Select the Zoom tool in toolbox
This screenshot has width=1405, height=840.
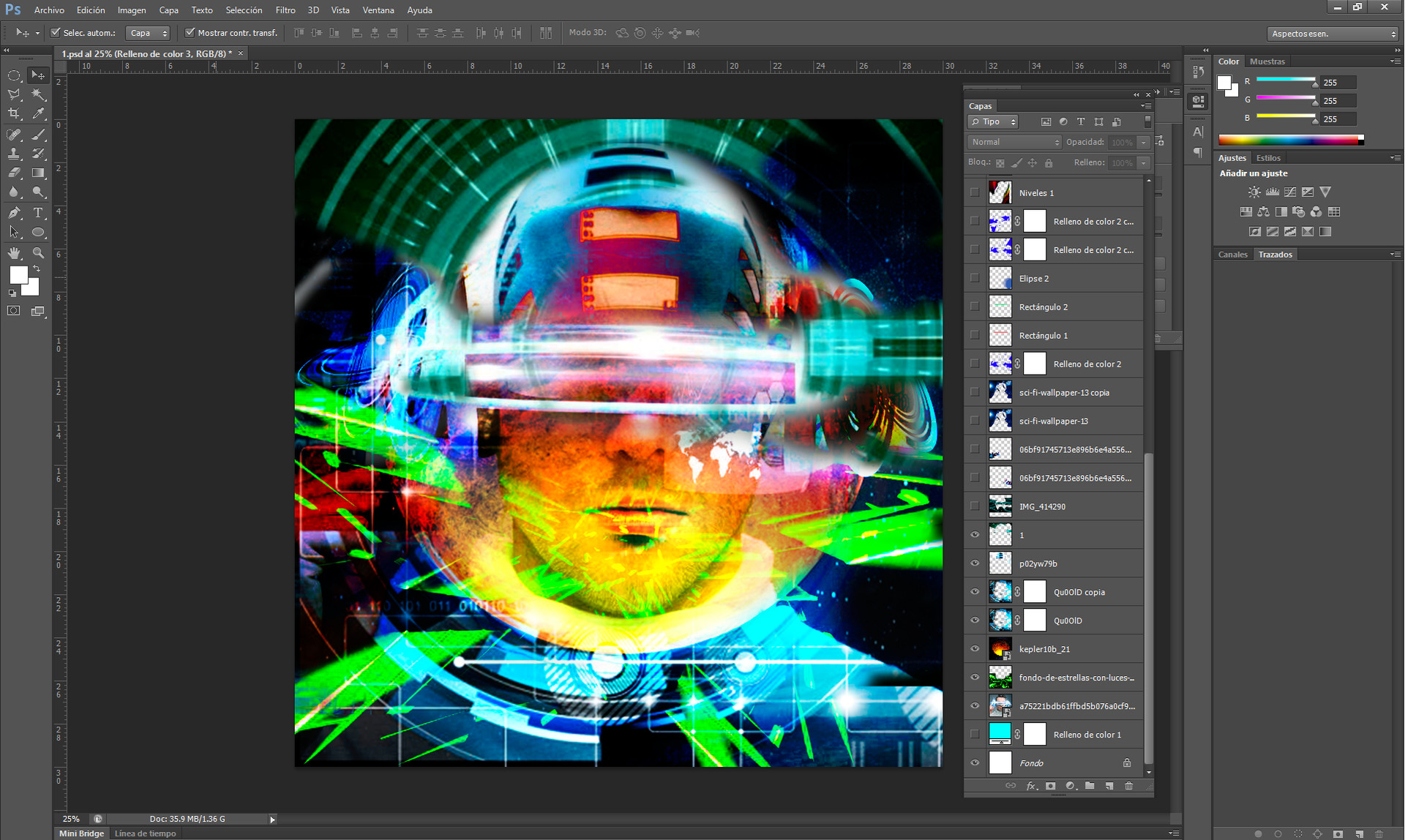coord(38,253)
